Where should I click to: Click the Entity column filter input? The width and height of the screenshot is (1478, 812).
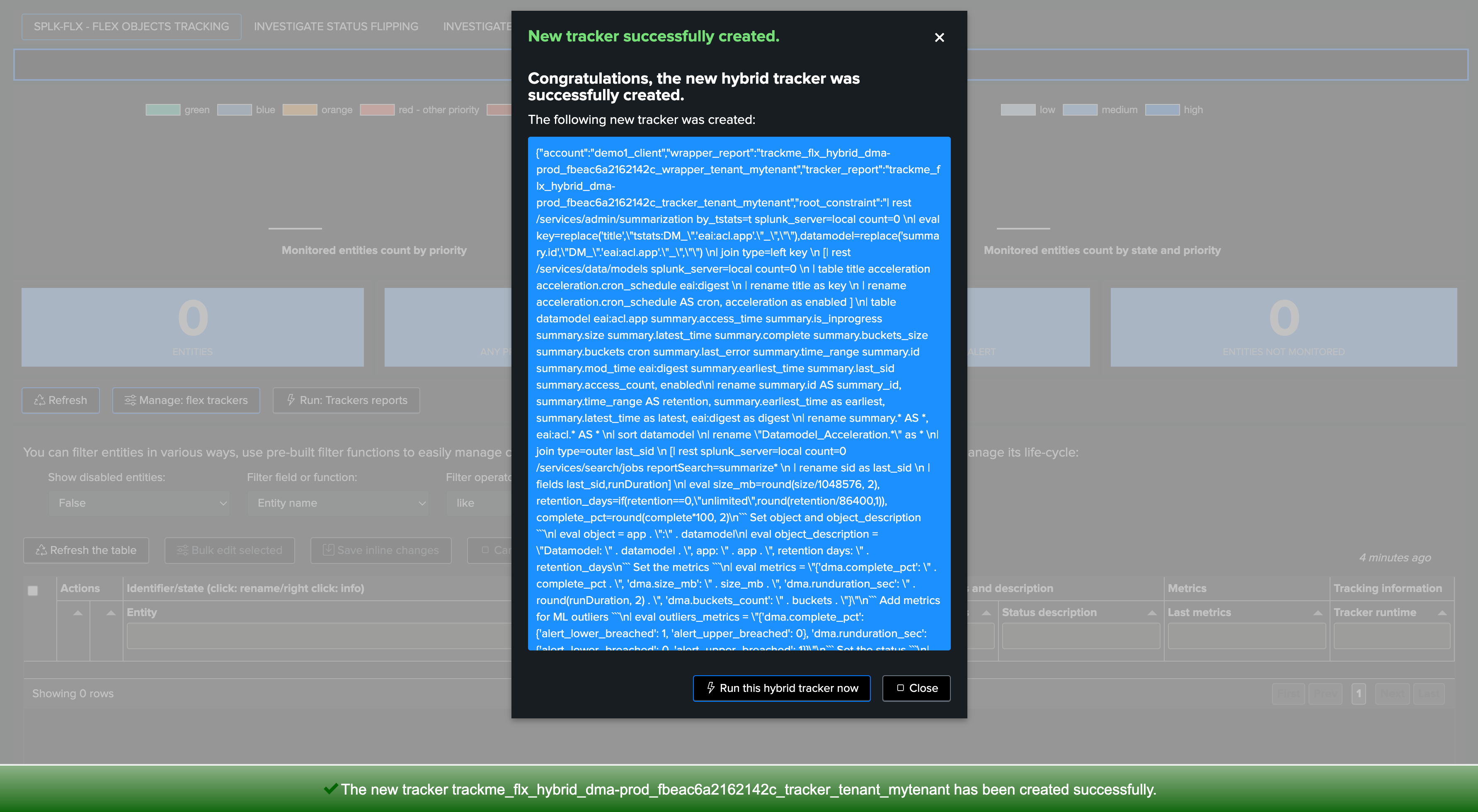(319, 636)
